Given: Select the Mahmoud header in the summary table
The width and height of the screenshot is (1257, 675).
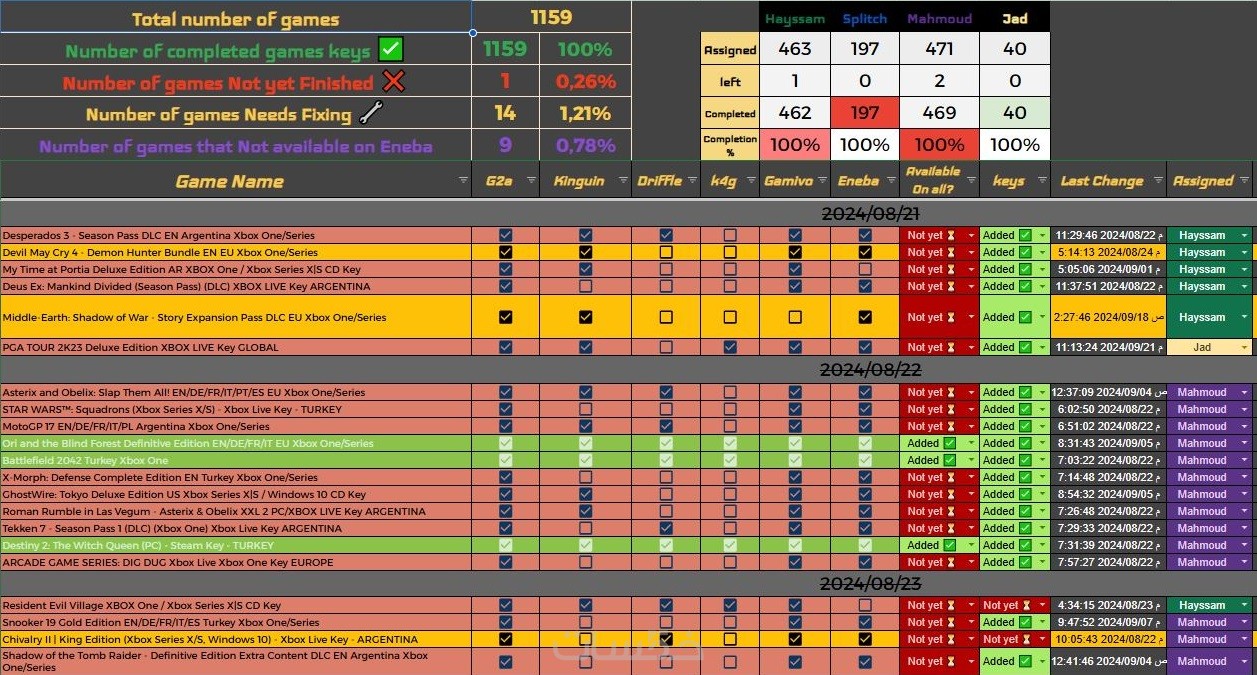Looking at the screenshot, I should pos(939,17).
